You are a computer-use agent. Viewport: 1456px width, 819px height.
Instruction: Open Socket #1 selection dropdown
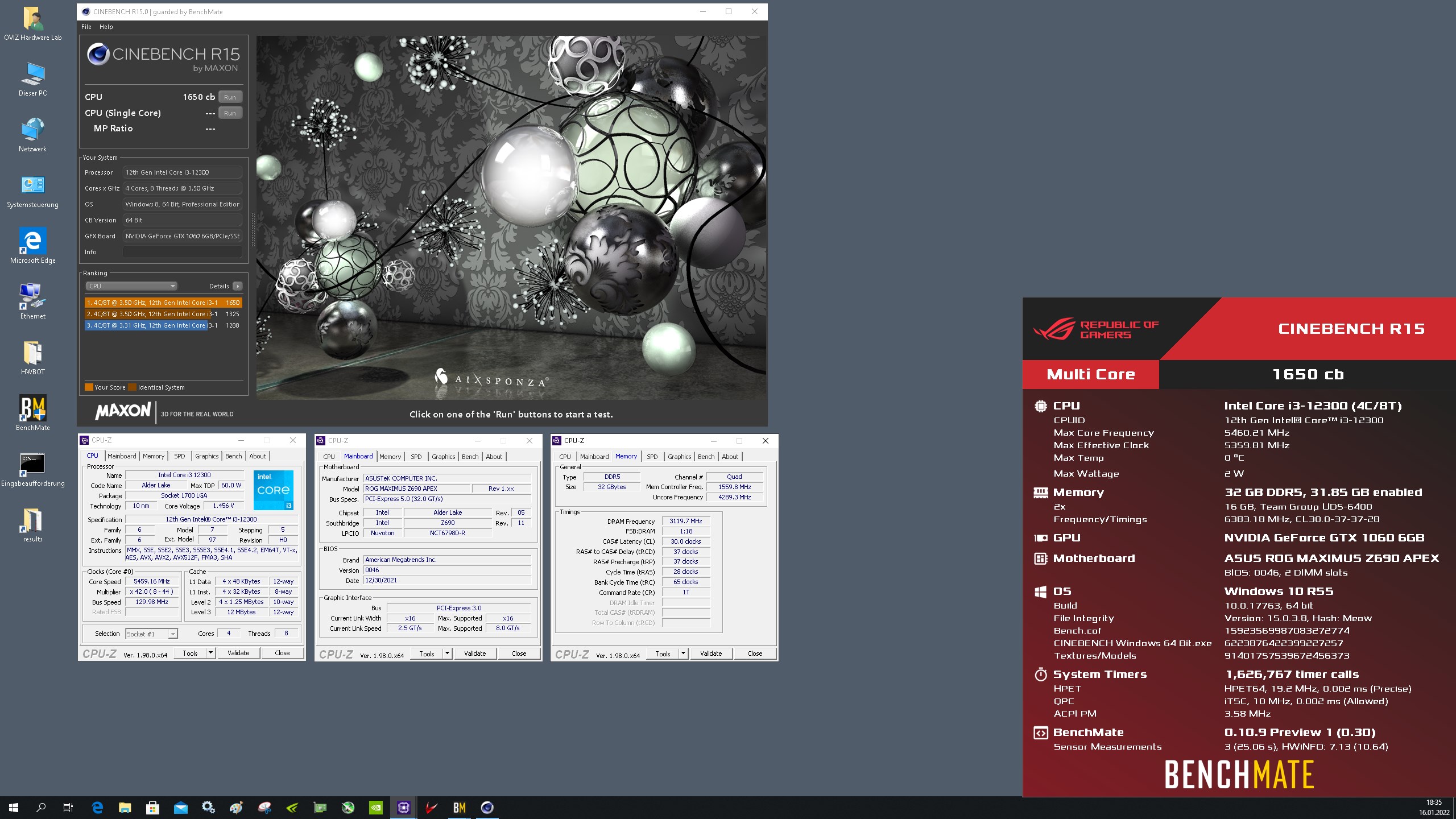tap(151, 634)
